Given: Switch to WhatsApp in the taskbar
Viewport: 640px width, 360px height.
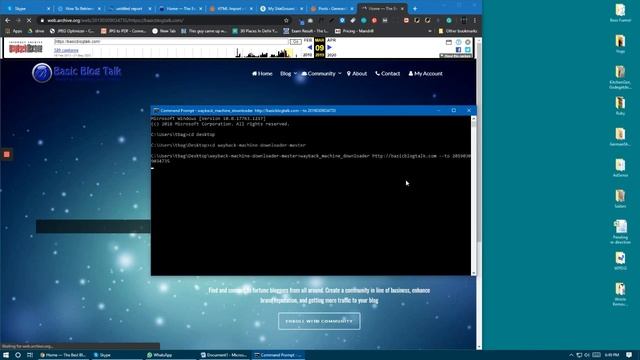Looking at the screenshot, I should point(171,355).
